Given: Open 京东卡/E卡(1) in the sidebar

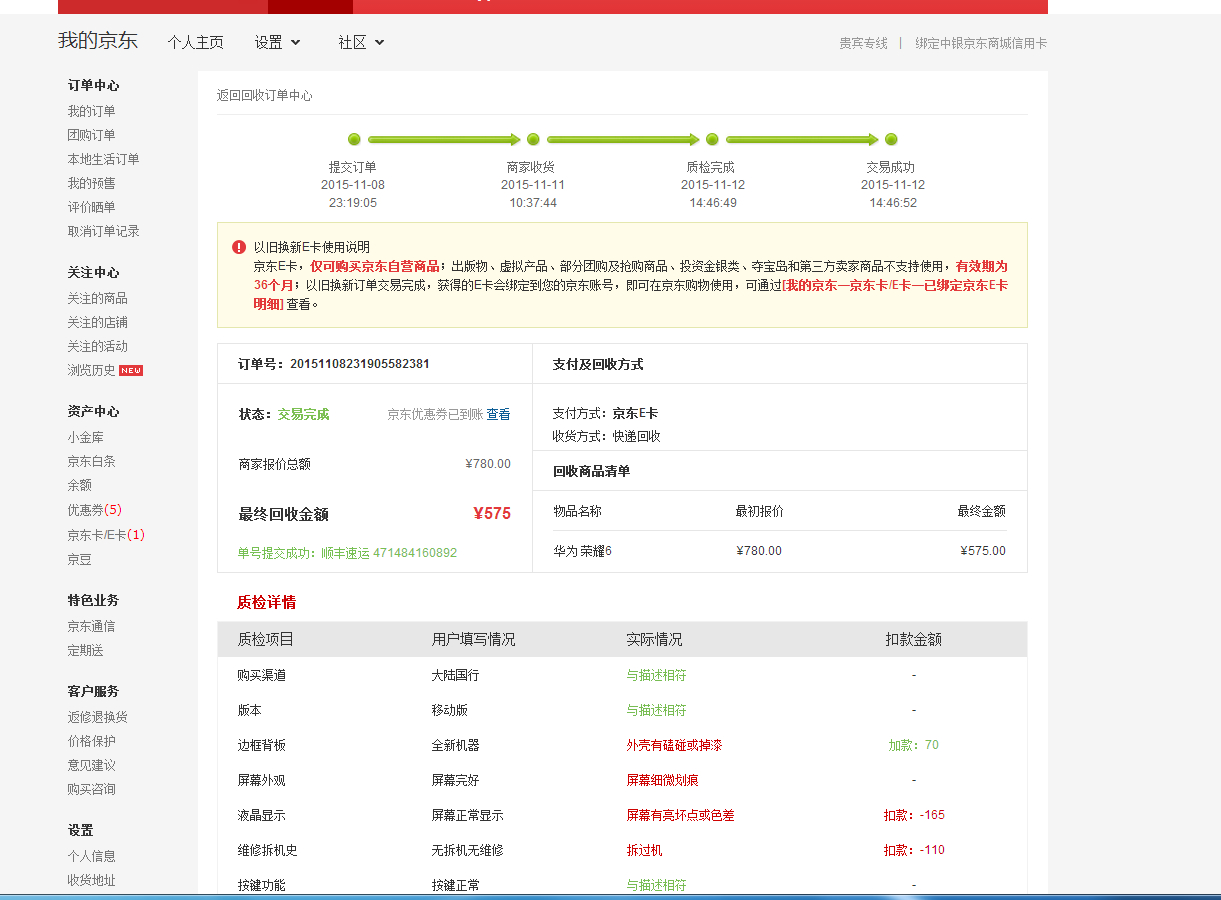Looking at the screenshot, I should pos(106,535).
